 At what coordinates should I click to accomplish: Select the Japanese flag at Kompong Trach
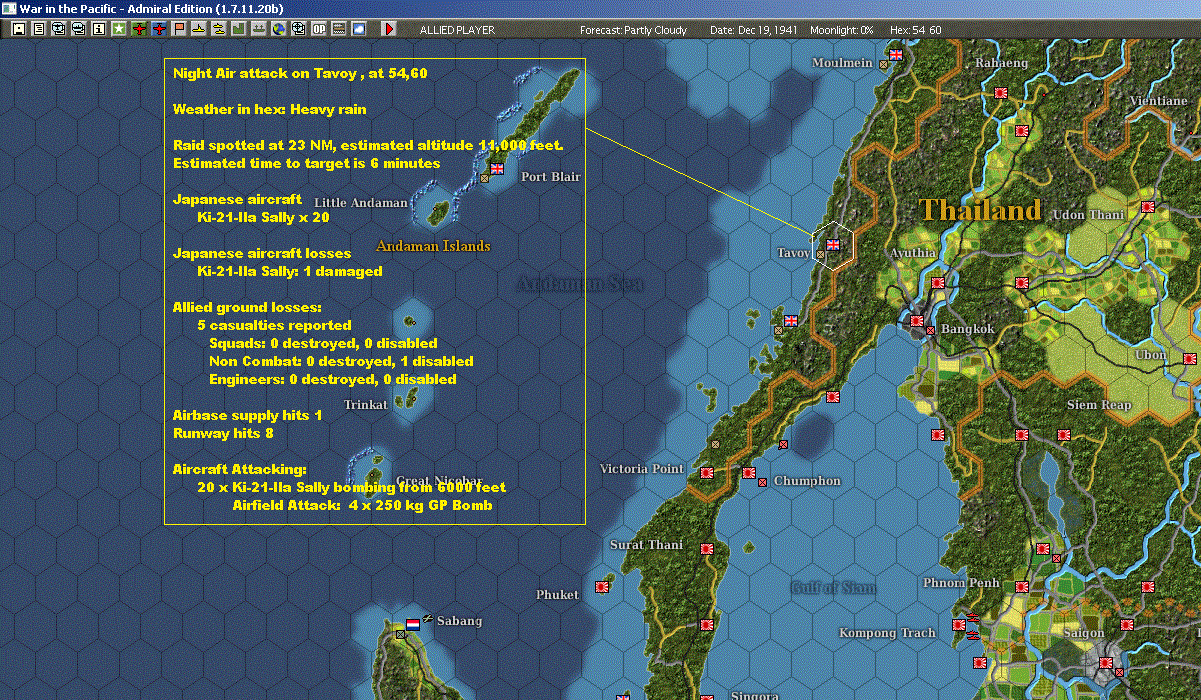(x=959, y=624)
